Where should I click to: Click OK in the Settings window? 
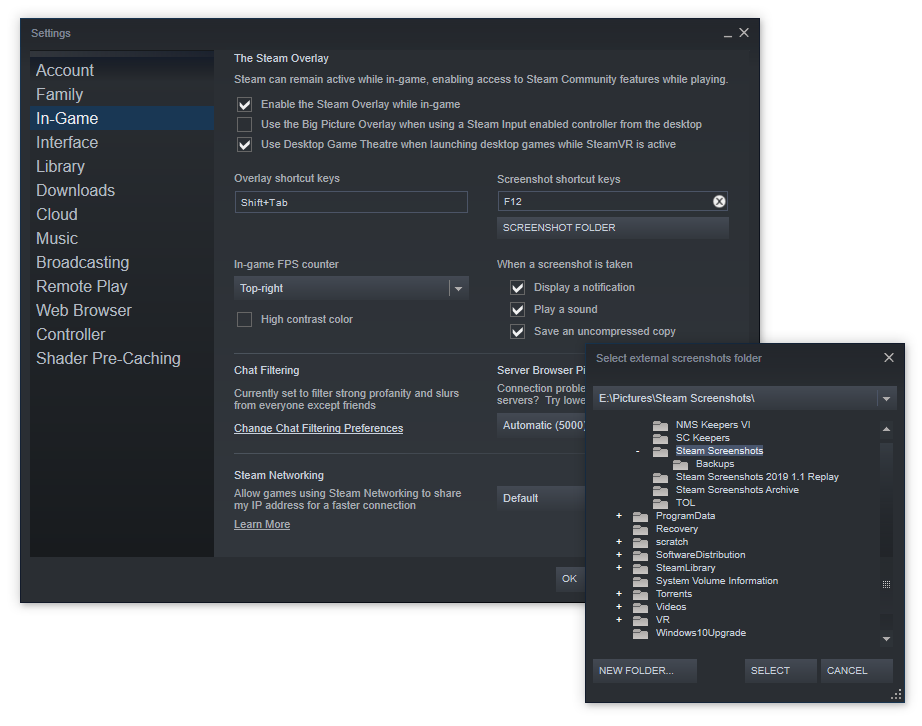tap(569, 579)
